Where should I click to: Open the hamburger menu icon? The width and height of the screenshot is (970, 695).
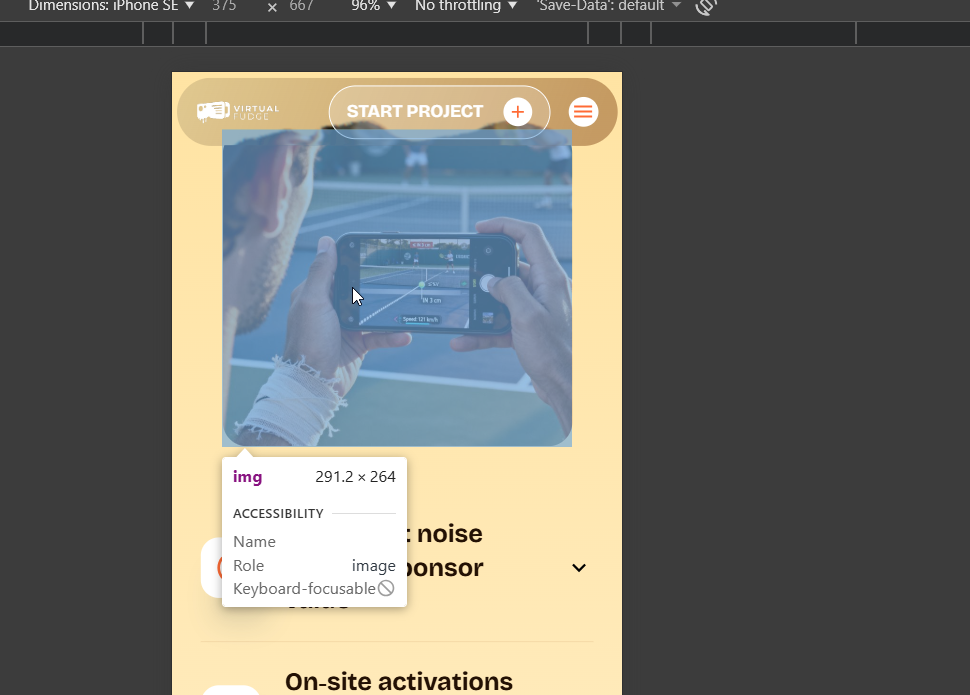pyautogui.click(x=583, y=112)
